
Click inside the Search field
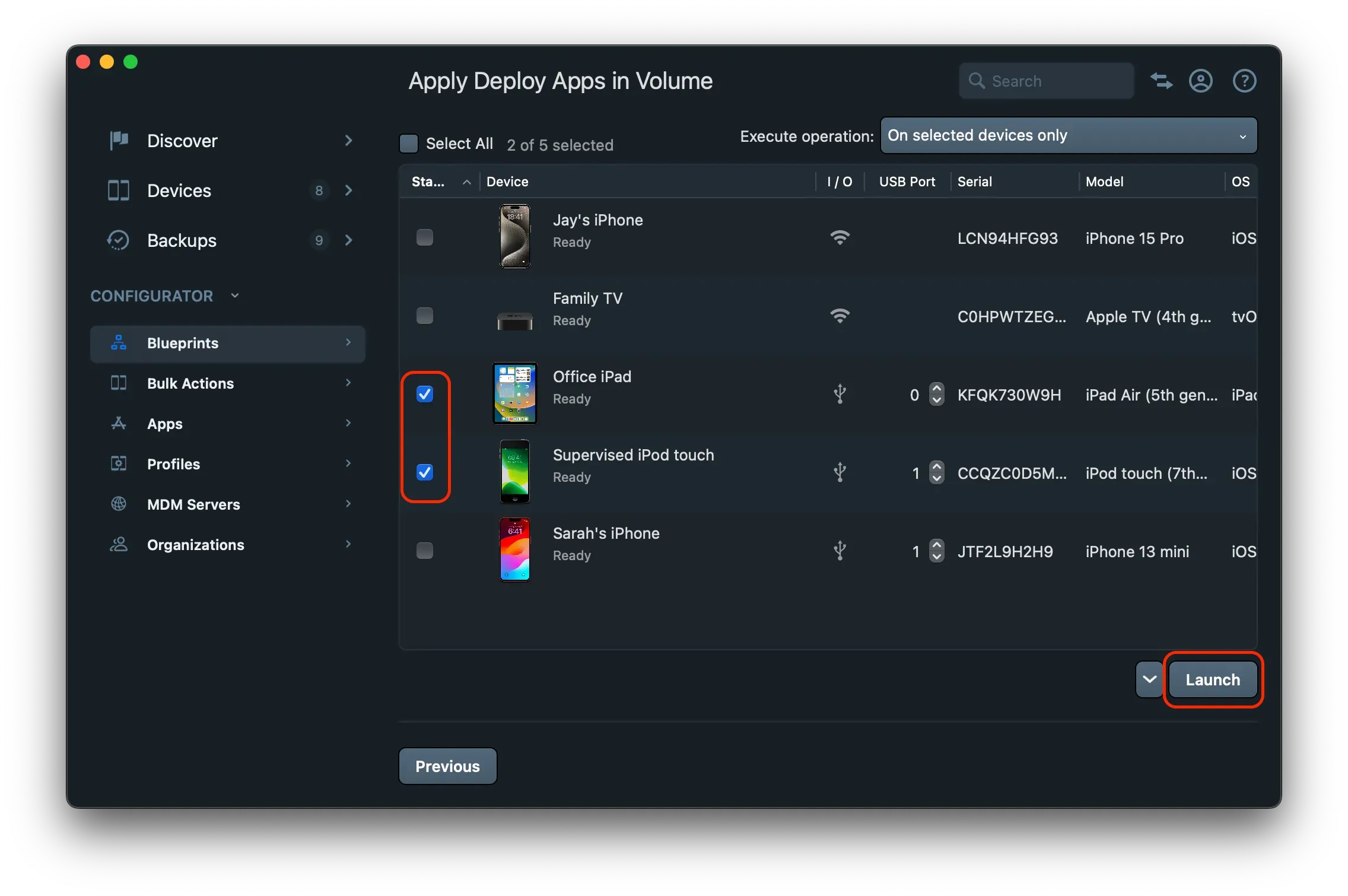coord(1046,81)
